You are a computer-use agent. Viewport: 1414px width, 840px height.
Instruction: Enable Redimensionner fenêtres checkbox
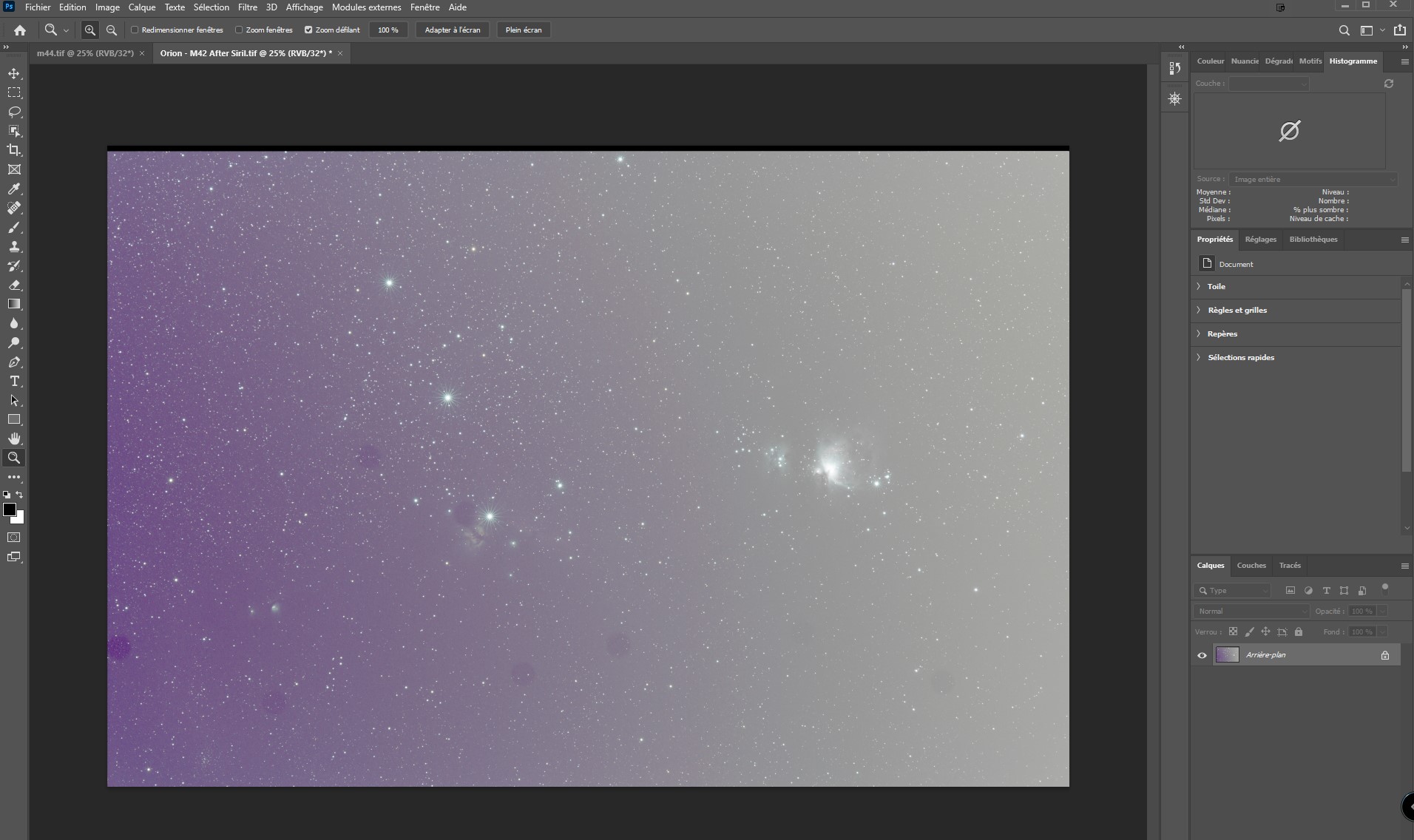tap(135, 30)
